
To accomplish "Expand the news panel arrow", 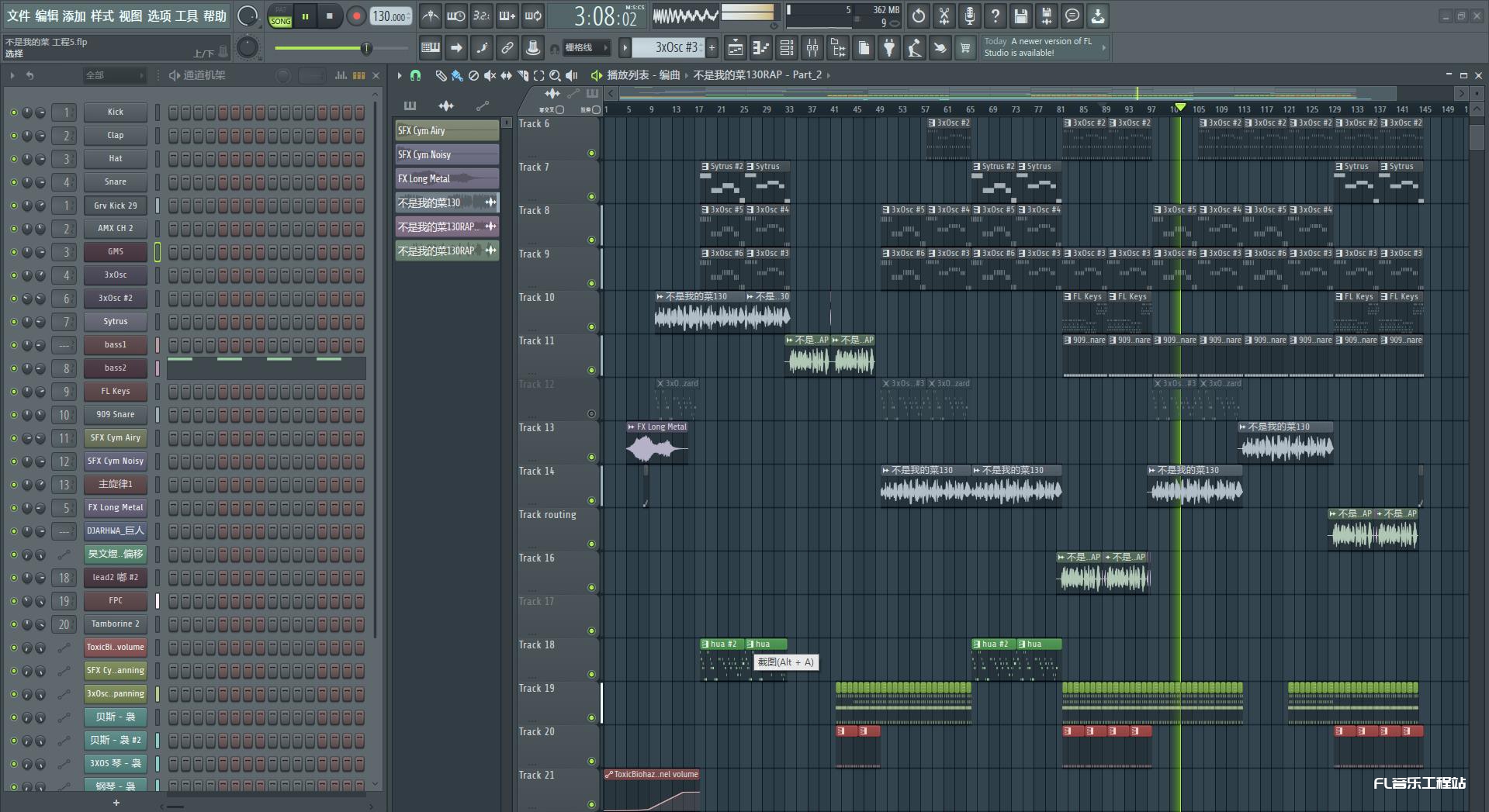I will coord(1103,47).
